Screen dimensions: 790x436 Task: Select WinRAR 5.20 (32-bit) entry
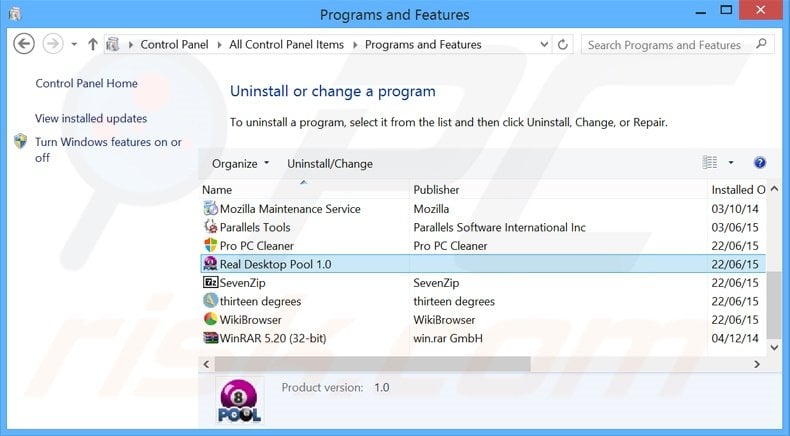click(273, 338)
